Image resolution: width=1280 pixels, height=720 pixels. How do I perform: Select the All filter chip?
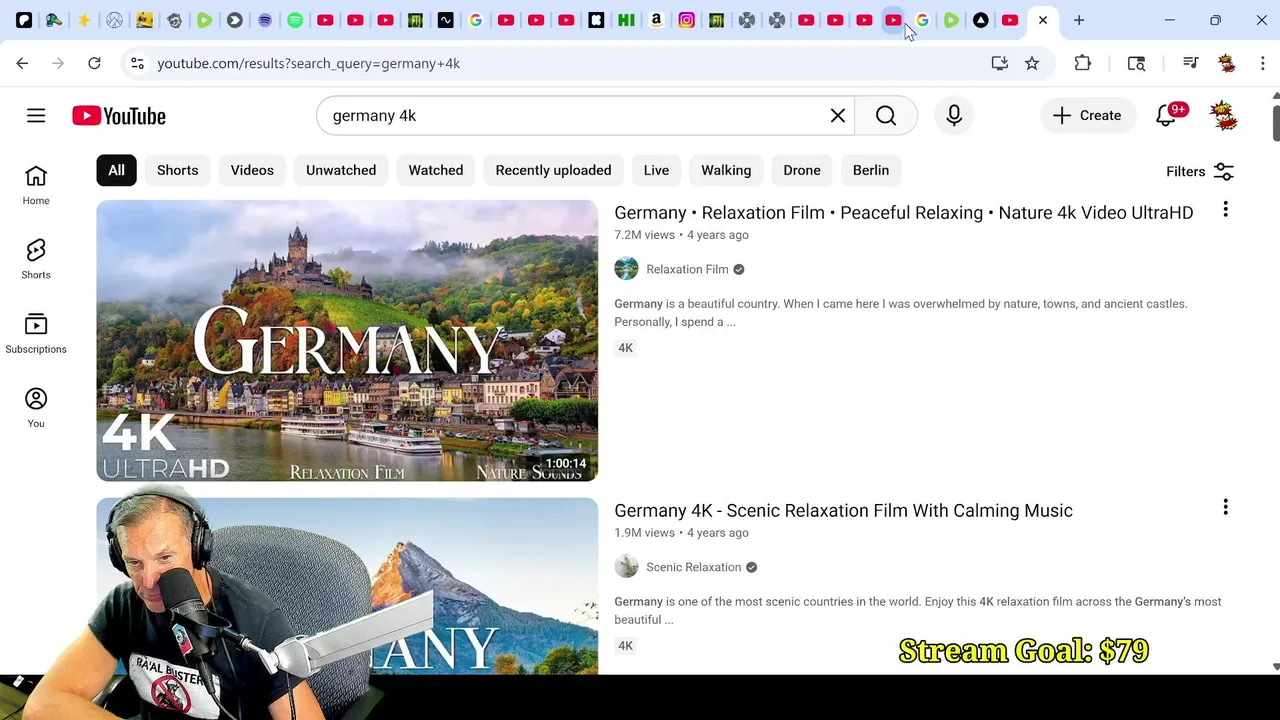pyautogui.click(x=116, y=170)
